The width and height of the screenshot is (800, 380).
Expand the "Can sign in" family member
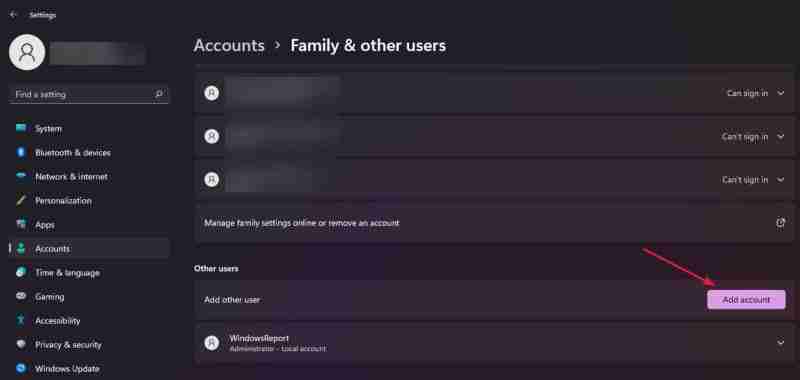pyautogui.click(x=781, y=93)
